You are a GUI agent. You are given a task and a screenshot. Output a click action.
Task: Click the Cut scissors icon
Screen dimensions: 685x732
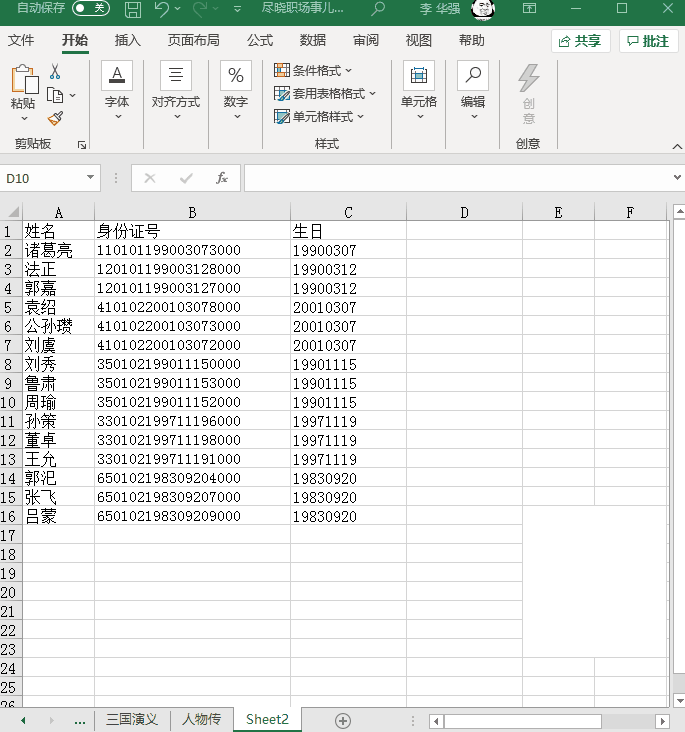(x=55, y=71)
